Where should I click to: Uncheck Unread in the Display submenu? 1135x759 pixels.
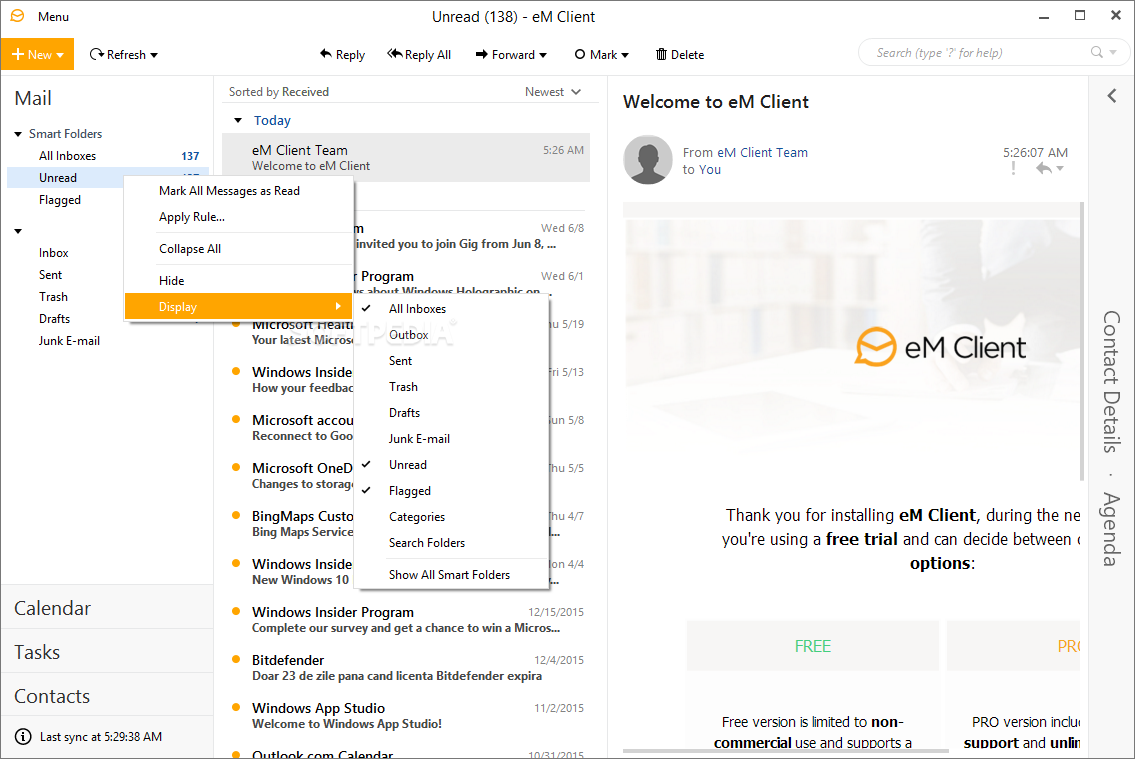[452, 465]
